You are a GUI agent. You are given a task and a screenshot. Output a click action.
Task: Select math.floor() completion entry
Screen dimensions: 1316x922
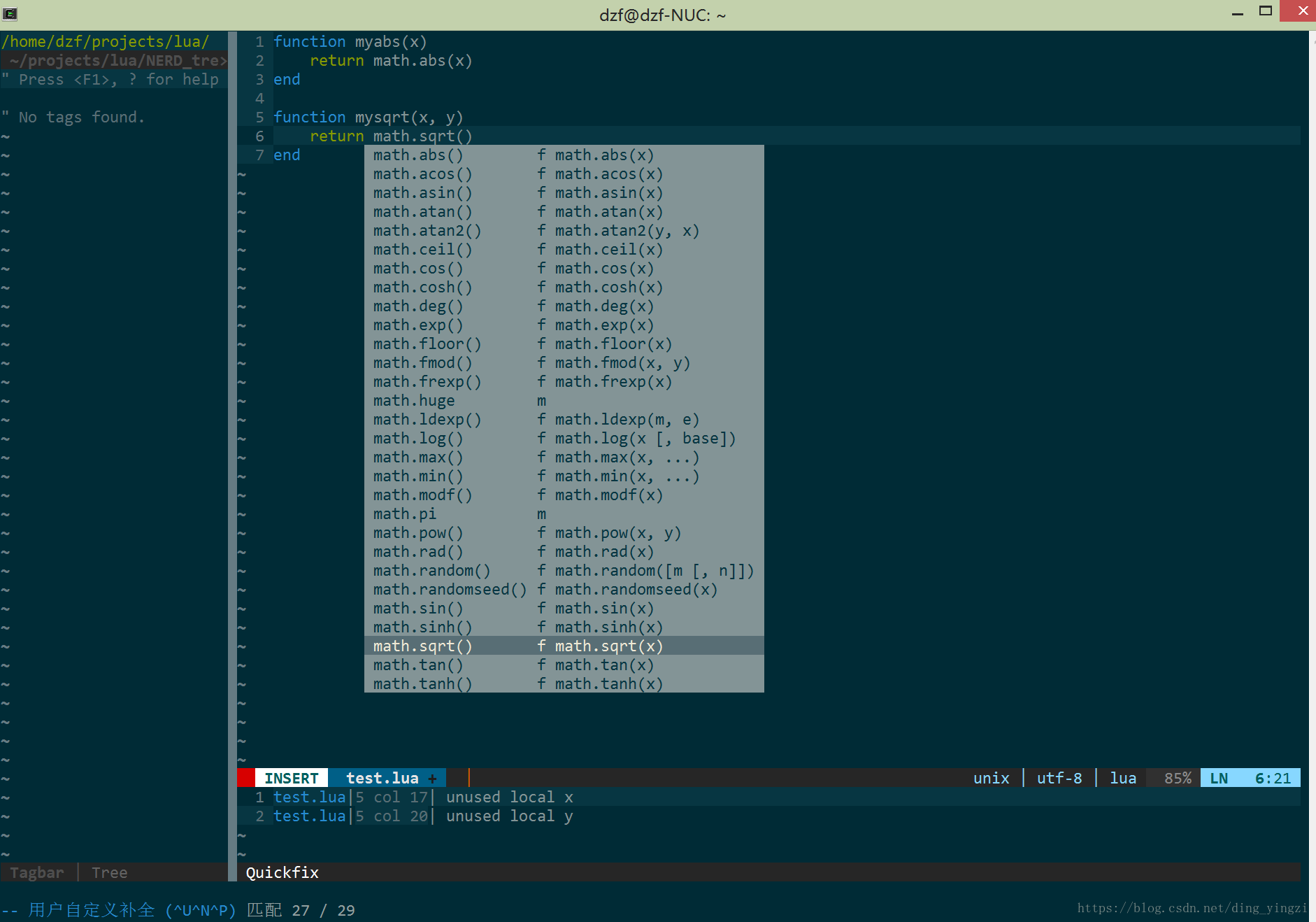coord(564,344)
